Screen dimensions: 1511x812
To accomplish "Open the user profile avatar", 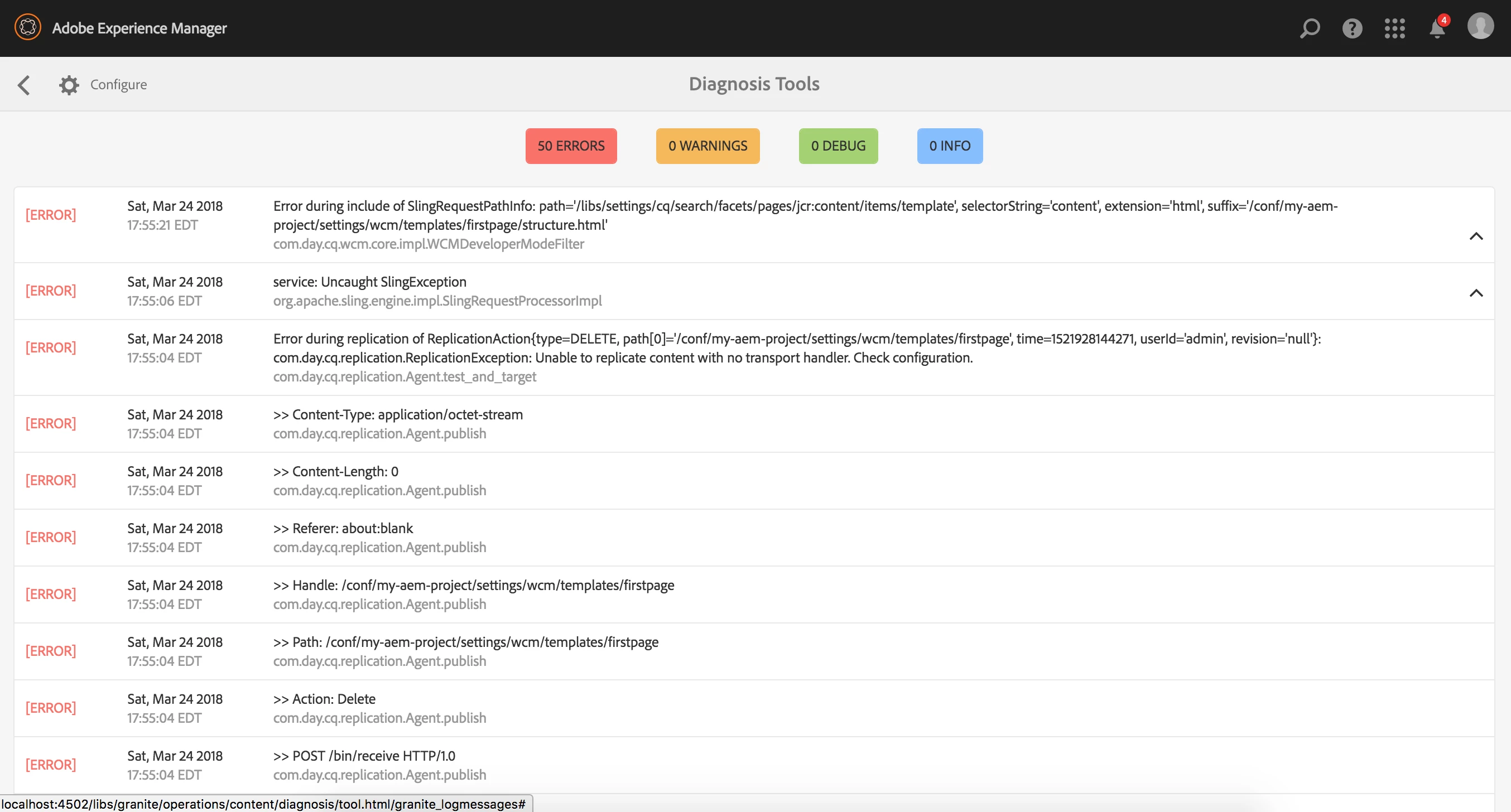I will coord(1480,26).
